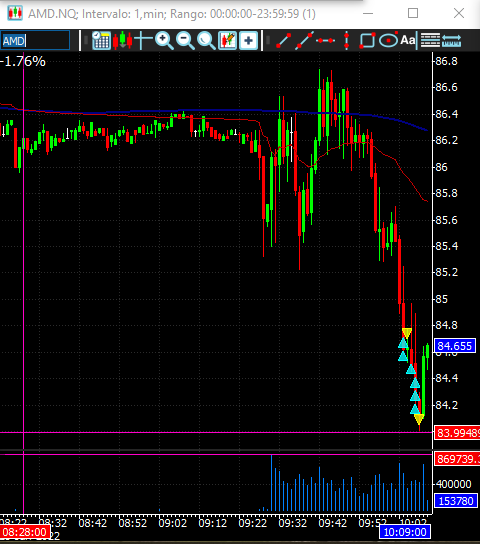Select the rectangle drawing tool
480x544 pixels.
pos(367,41)
